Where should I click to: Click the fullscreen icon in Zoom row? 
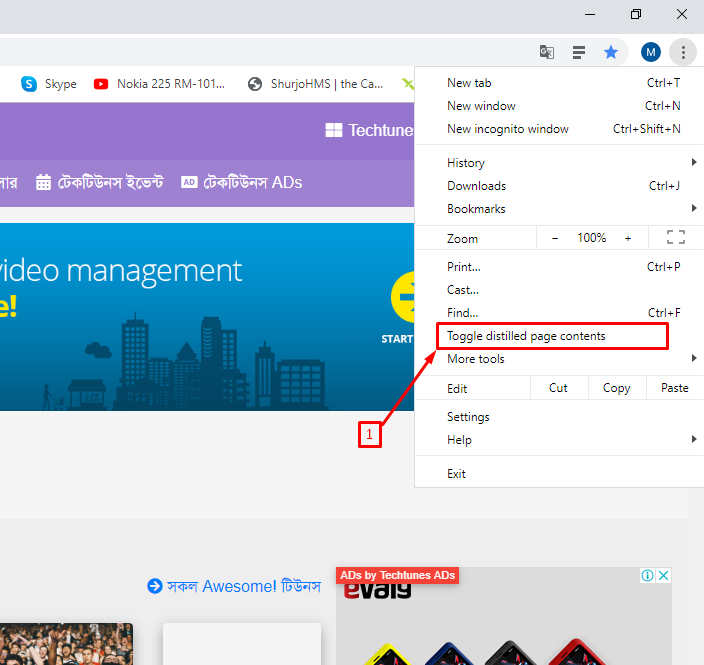pyautogui.click(x=676, y=237)
